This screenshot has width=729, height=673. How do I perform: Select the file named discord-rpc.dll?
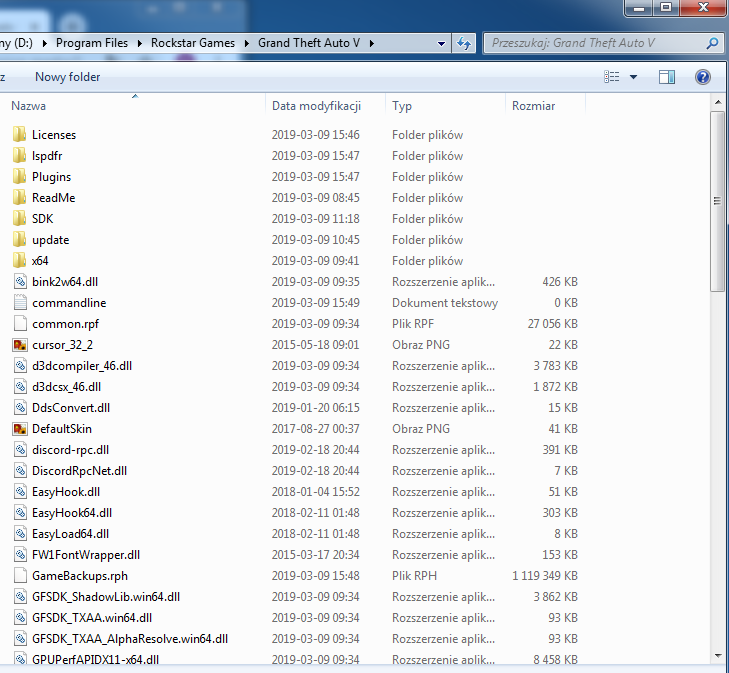70,449
